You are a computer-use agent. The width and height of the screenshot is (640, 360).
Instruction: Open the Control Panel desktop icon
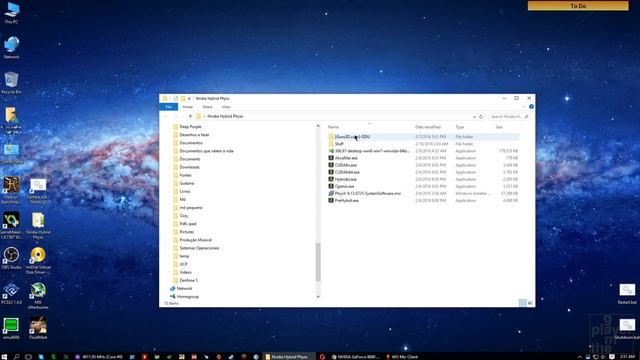(11, 153)
